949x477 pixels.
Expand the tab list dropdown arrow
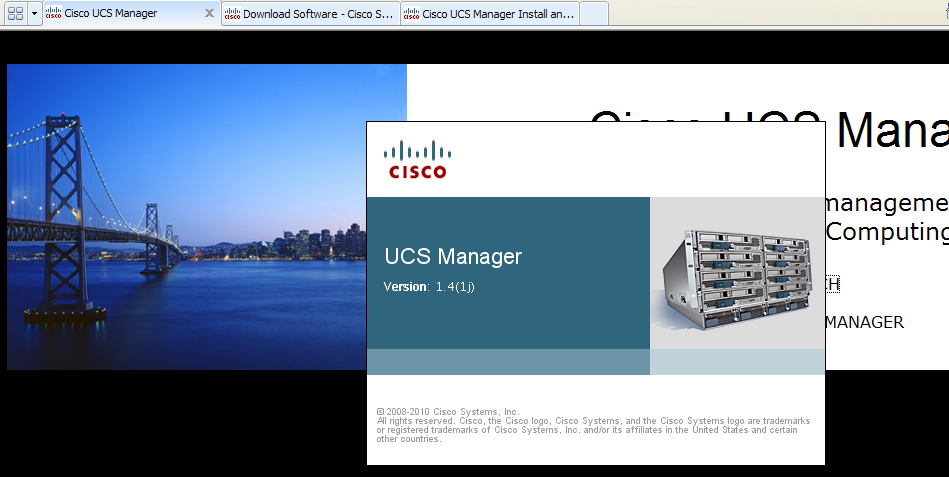click(34, 13)
